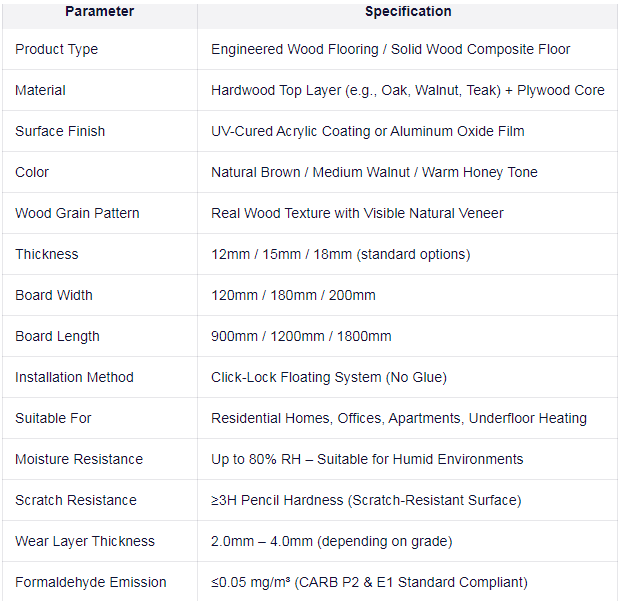
Task: Select the Wood Grain Pattern label
Action: click(x=77, y=213)
